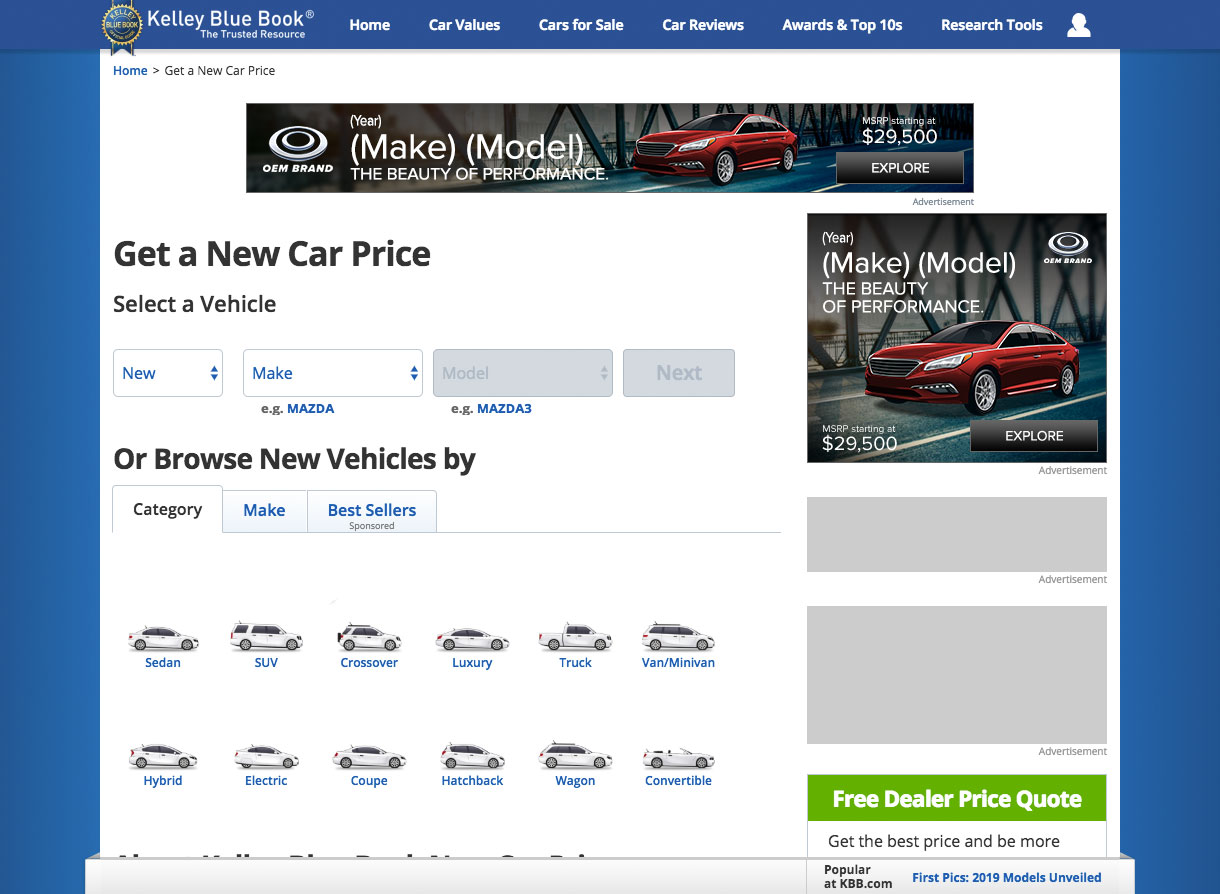Click the Electric category text link

pos(266,781)
